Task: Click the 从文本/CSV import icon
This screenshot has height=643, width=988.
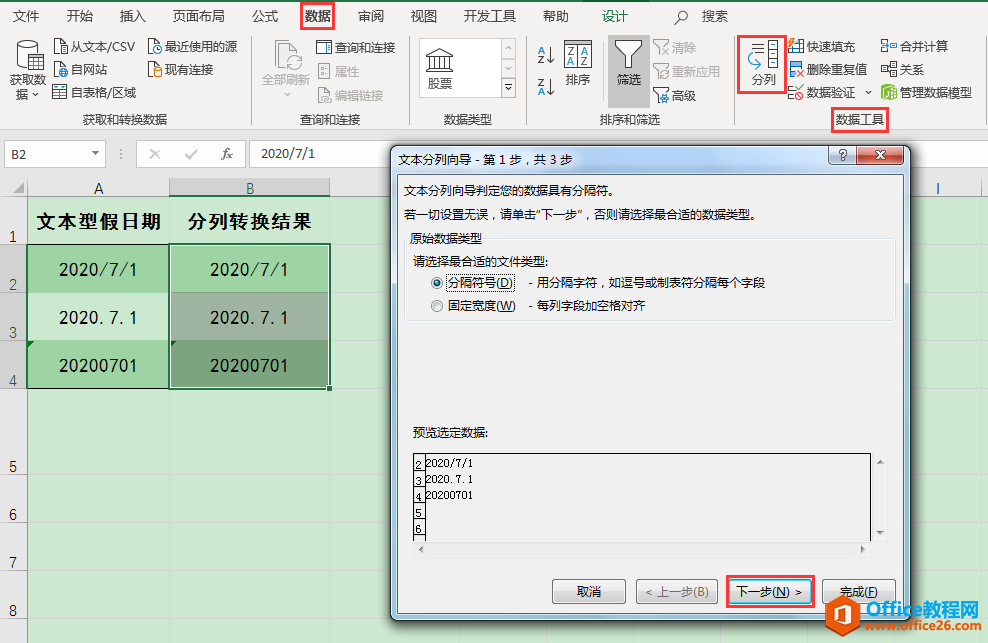Action: click(x=60, y=46)
